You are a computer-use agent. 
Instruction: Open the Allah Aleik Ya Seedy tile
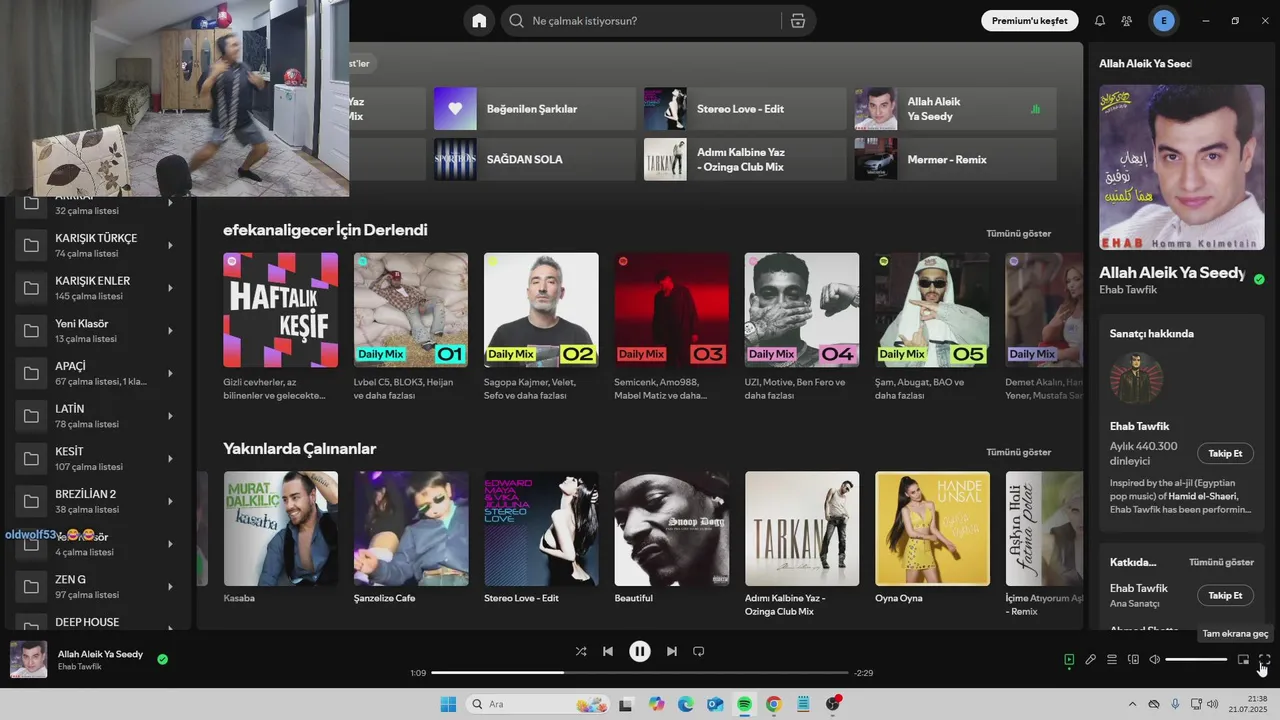click(955, 109)
